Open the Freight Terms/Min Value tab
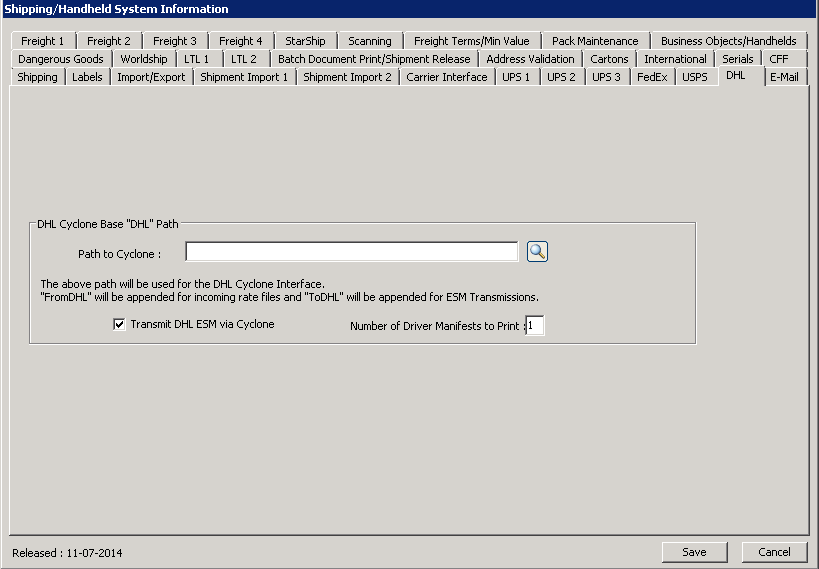This screenshot has height=569, width=819. click(472, 41)
